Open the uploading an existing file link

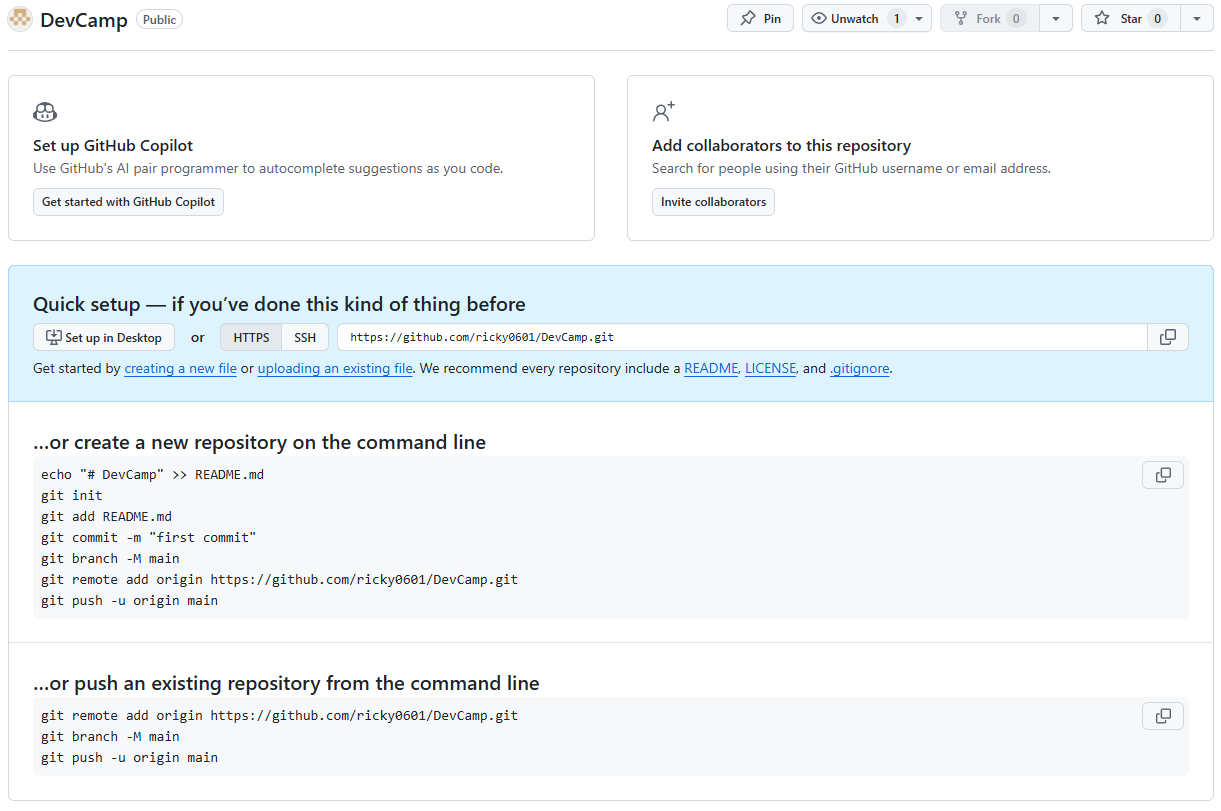pyautogui.click(x=335, y=368)
